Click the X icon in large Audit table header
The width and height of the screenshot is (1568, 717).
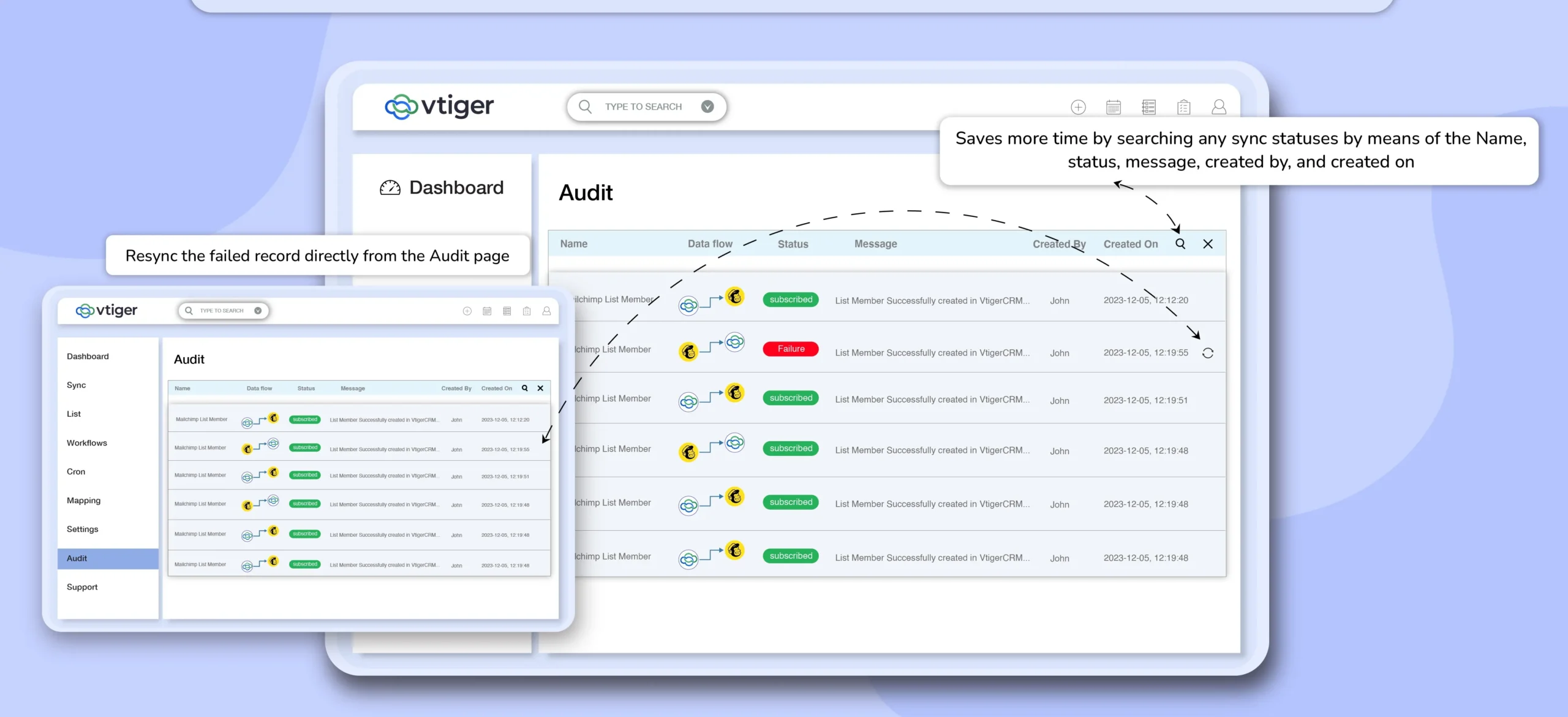point(1207,244)
